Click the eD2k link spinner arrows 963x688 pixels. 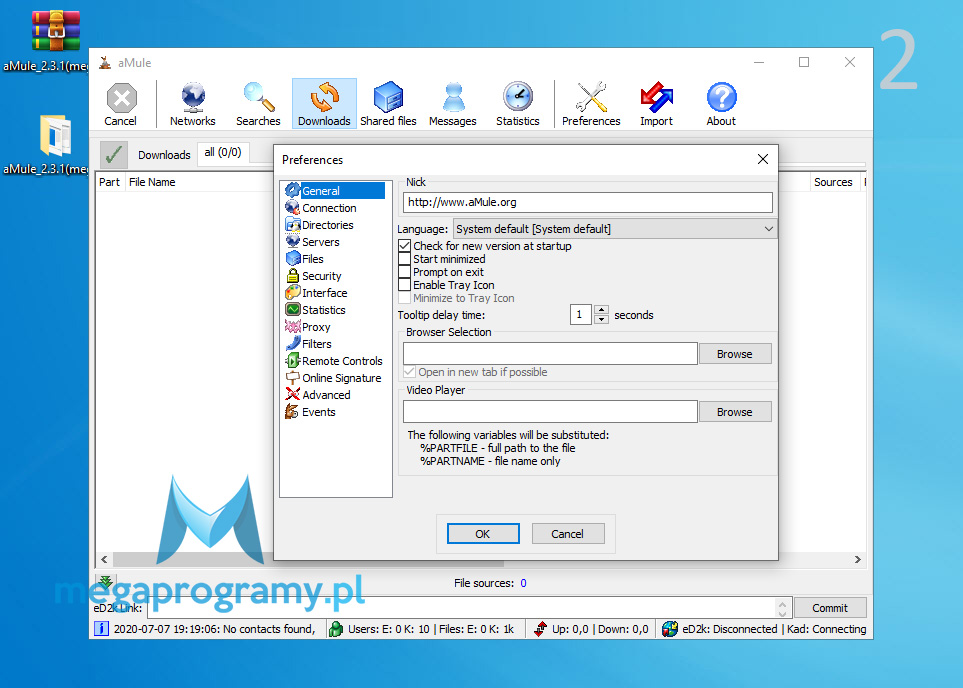tap(782, 608)
